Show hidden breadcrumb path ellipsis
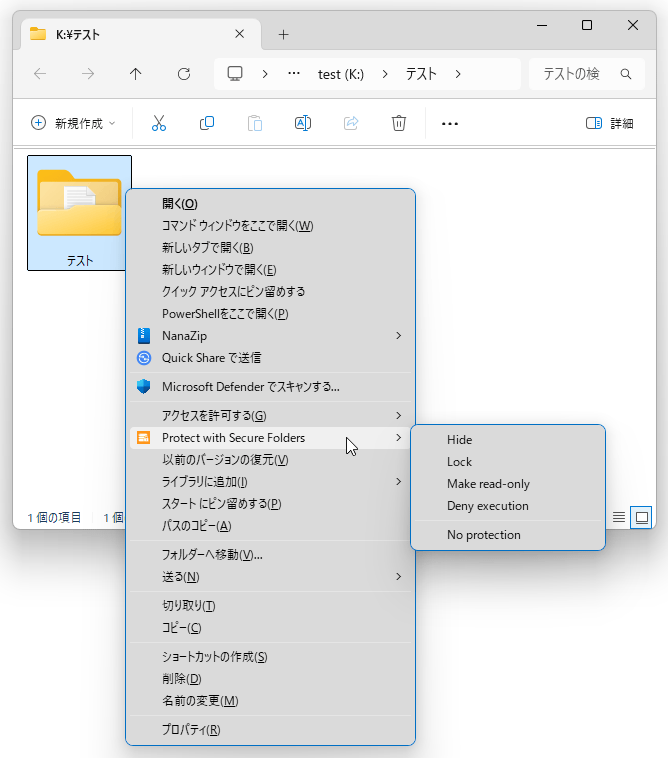 click(x=294, y=73)
